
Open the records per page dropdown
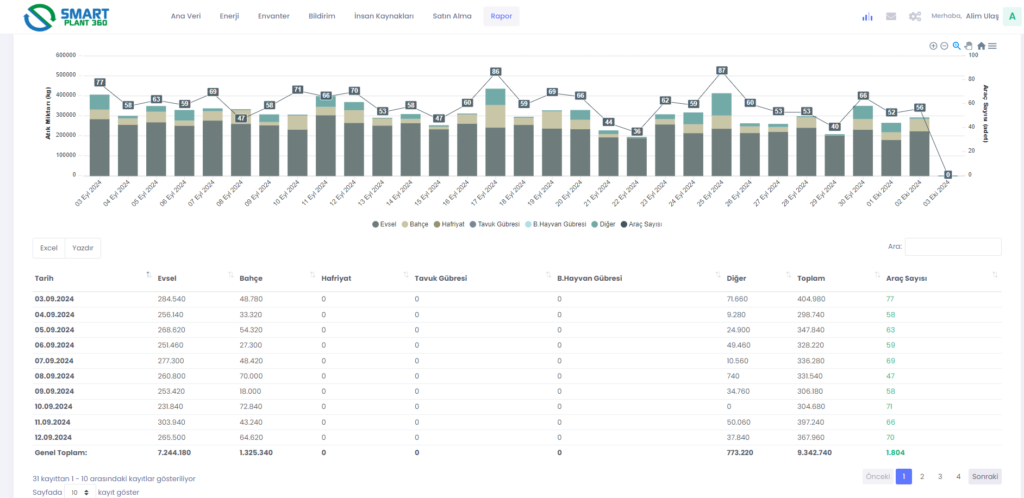(79, 492)
